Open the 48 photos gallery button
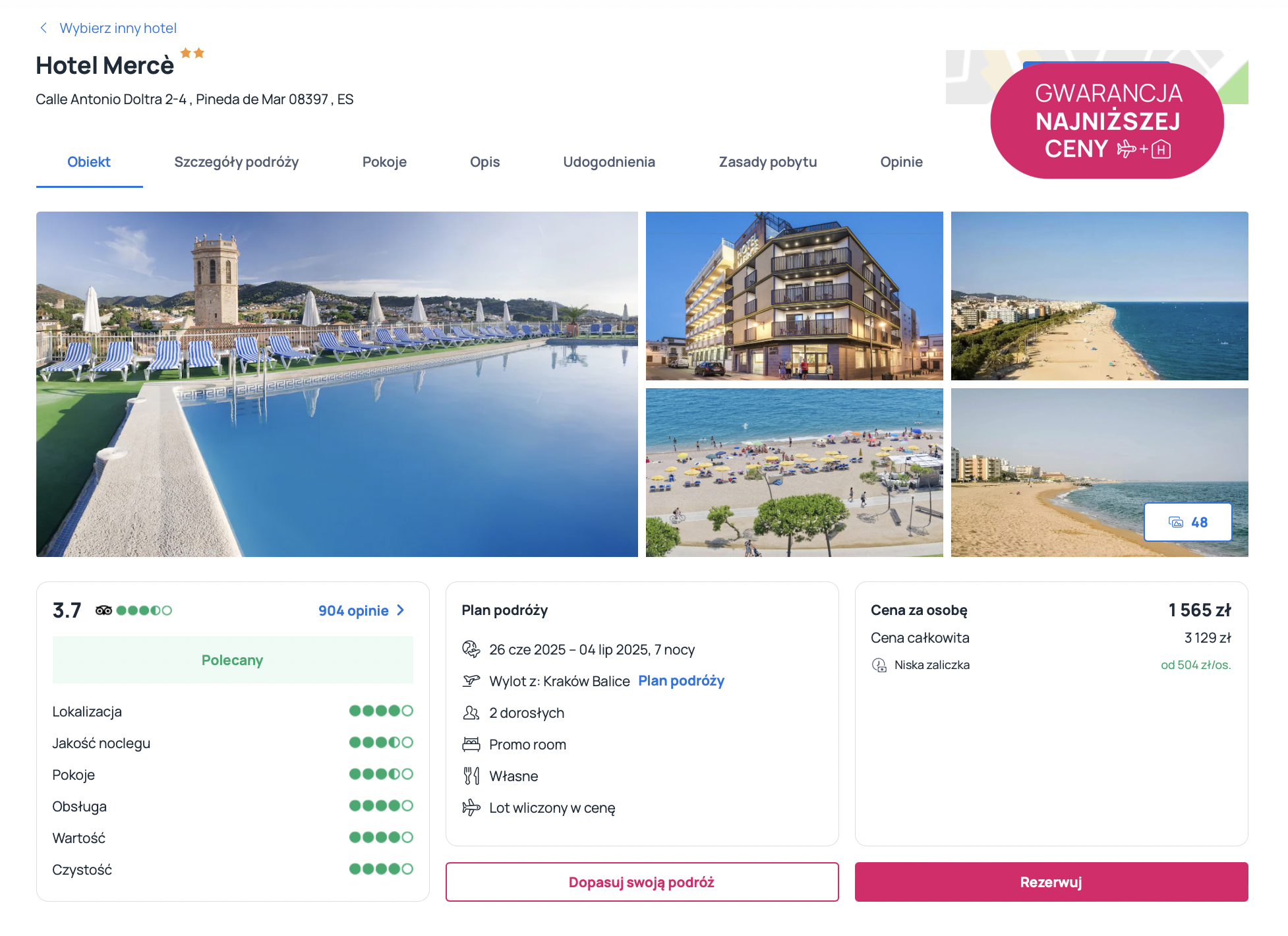 pos(1188,522)
